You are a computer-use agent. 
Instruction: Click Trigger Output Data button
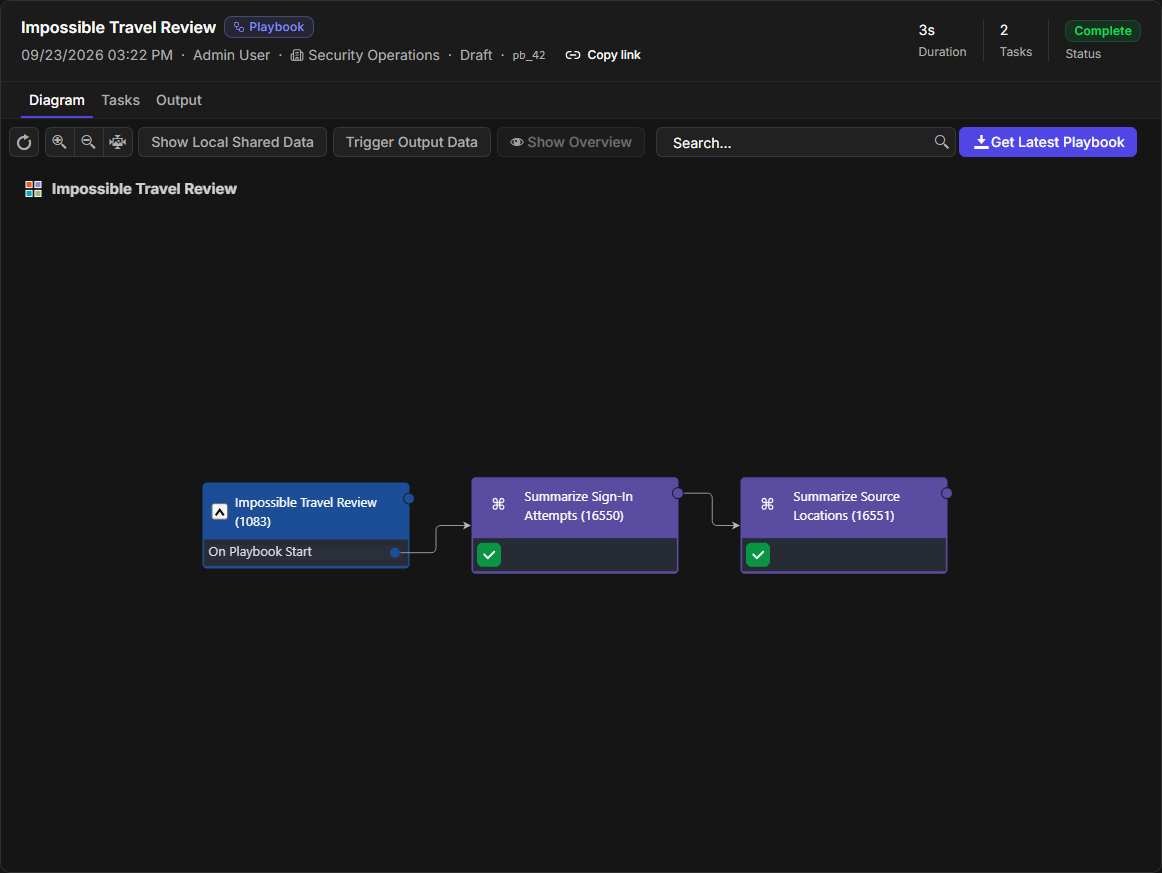411,142
